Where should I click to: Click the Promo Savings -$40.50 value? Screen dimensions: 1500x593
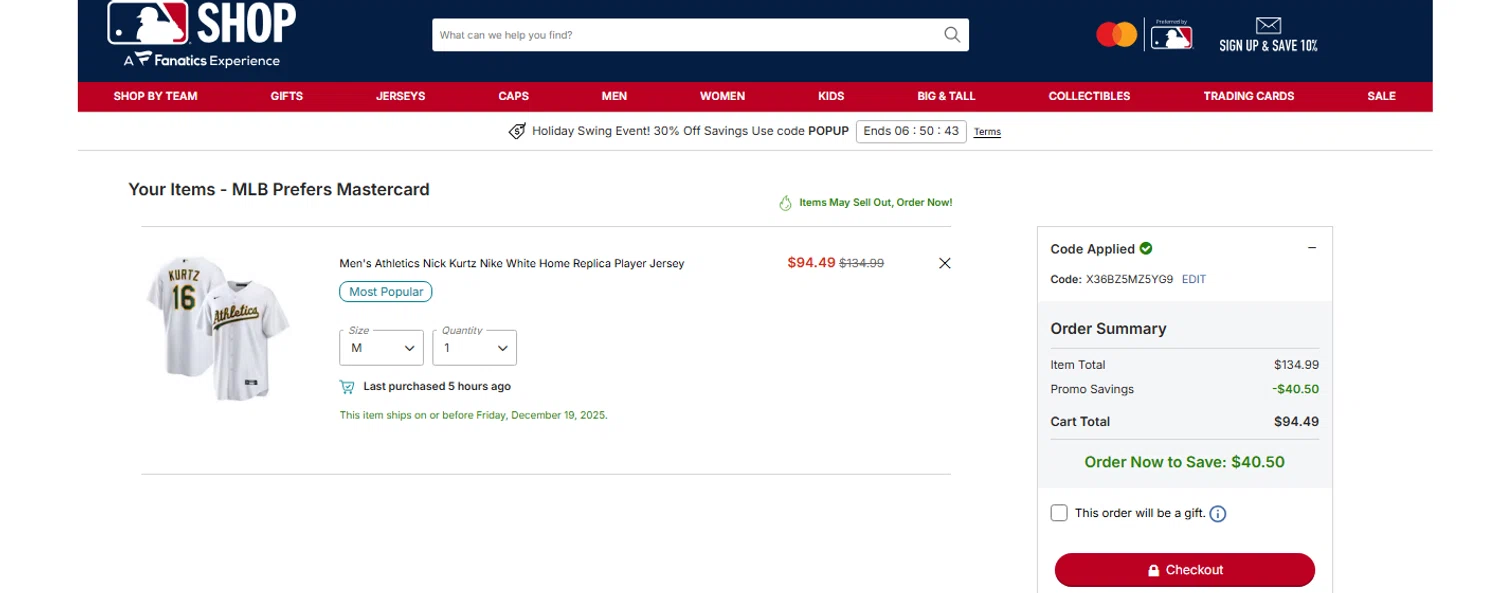point(1295,389)
